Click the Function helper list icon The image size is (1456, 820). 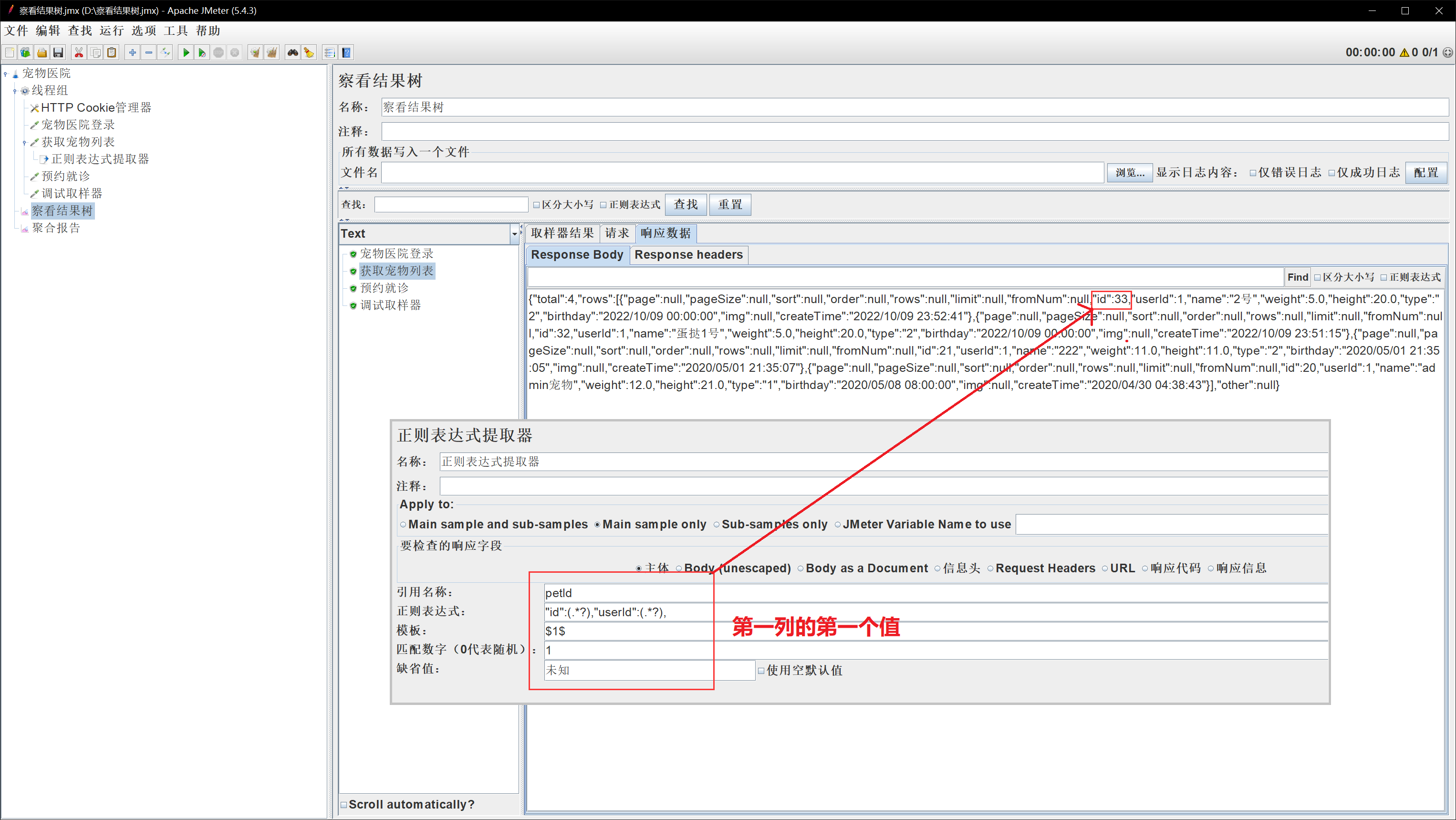pos(330,53)
